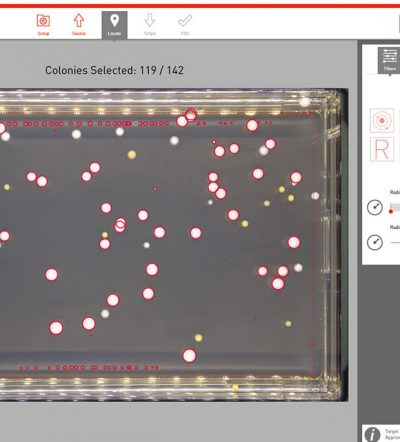The width and height of the screenshot is (400, 442).
Task: Toggle the lower radius filter check circle
Action: pyautogui.click(x=375, y=242)
